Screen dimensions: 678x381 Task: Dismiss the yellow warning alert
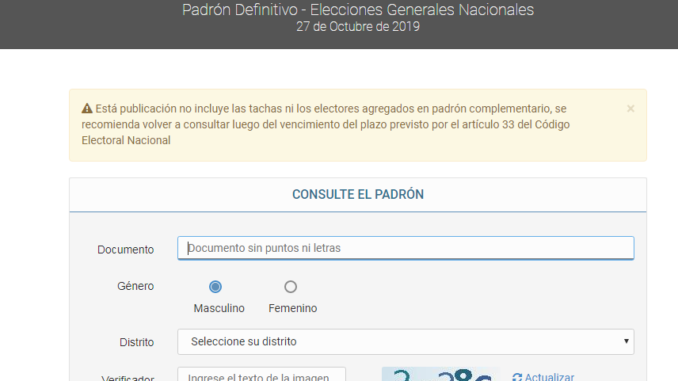tap(630, 109)
